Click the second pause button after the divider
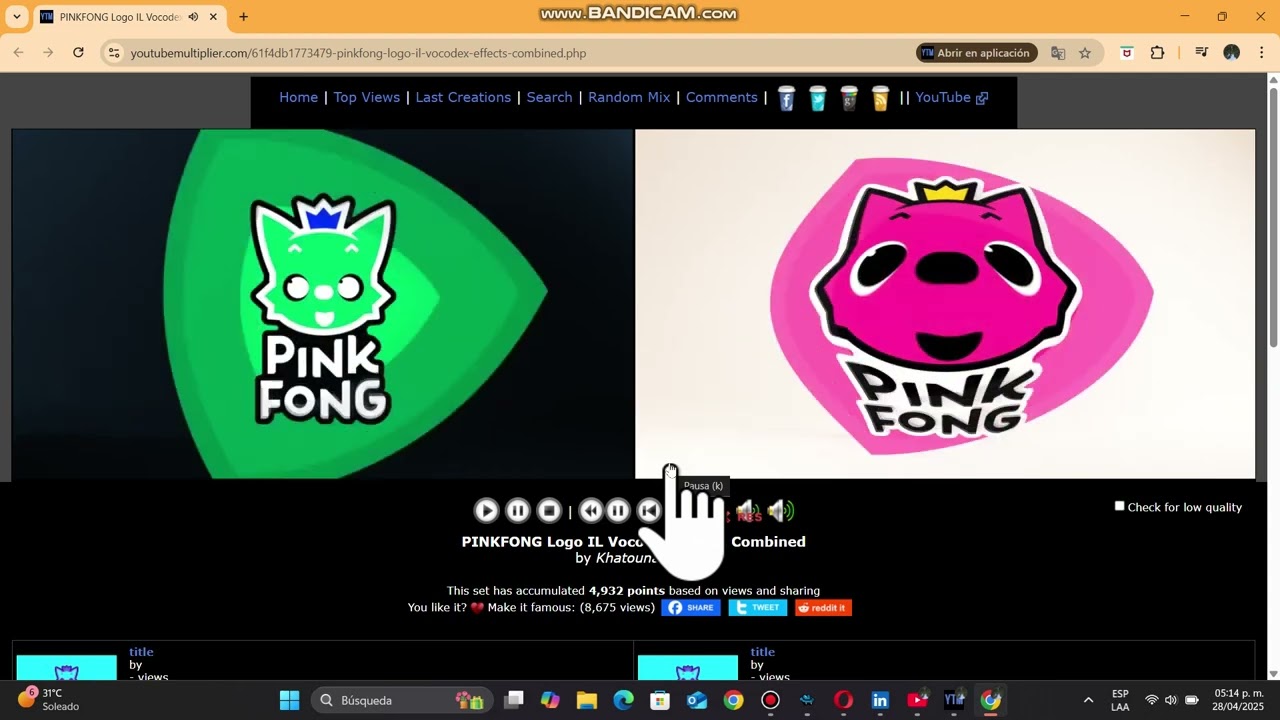The height and width of the screenshot is (720, 1280). (x=618, y=511)
